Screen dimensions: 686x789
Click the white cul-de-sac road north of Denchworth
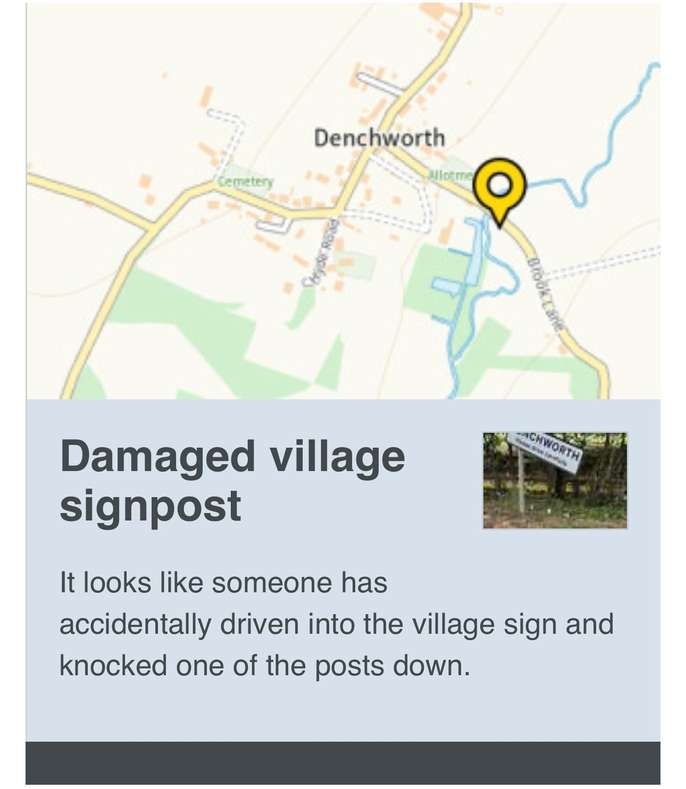point(381,83)
